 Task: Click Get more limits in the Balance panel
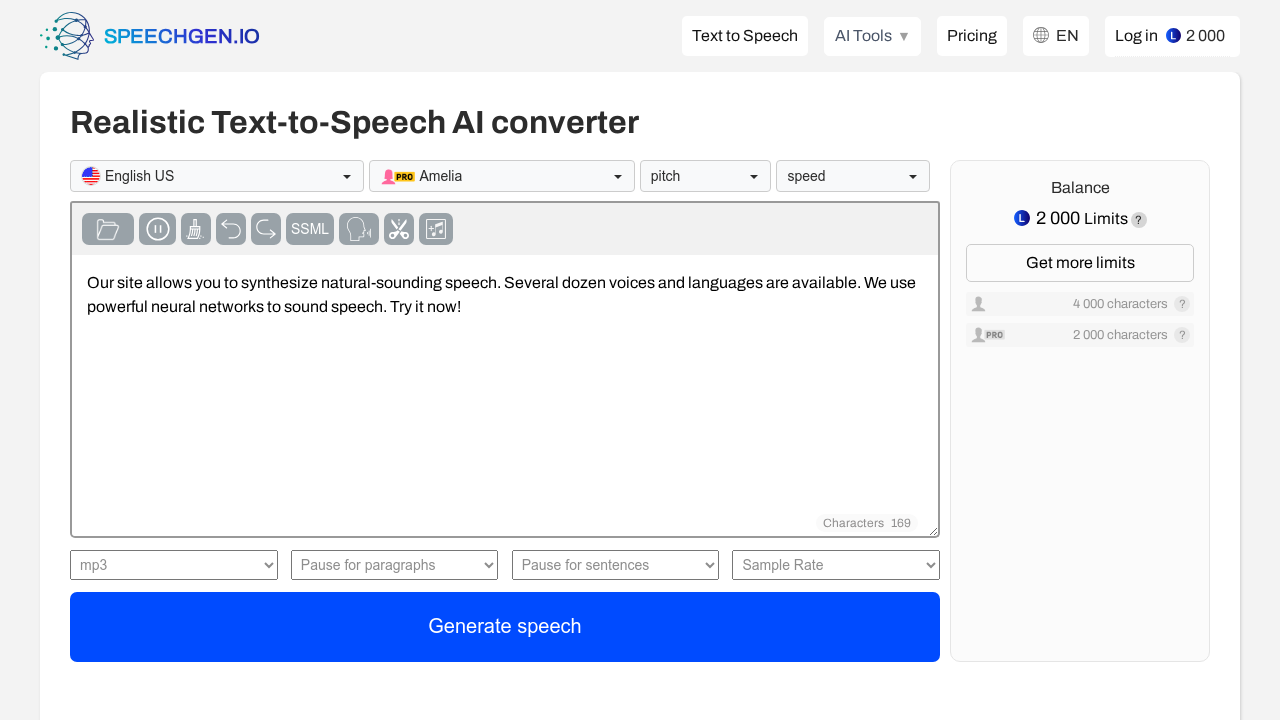[1079, 263]
